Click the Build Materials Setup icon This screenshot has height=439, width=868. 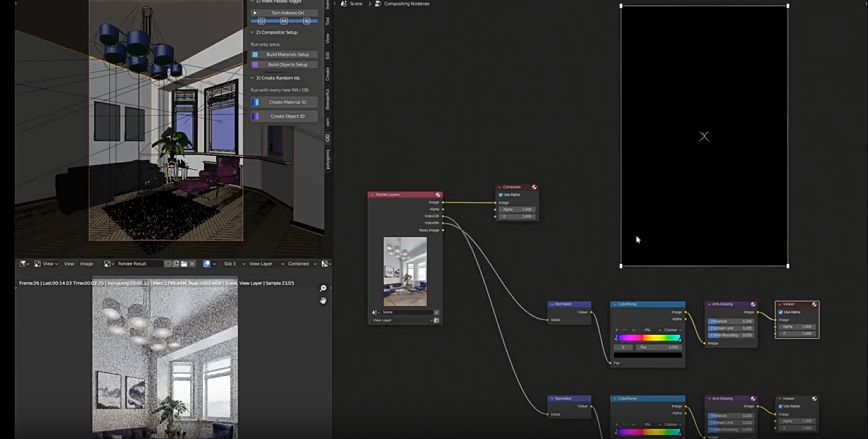coord(256,54)
